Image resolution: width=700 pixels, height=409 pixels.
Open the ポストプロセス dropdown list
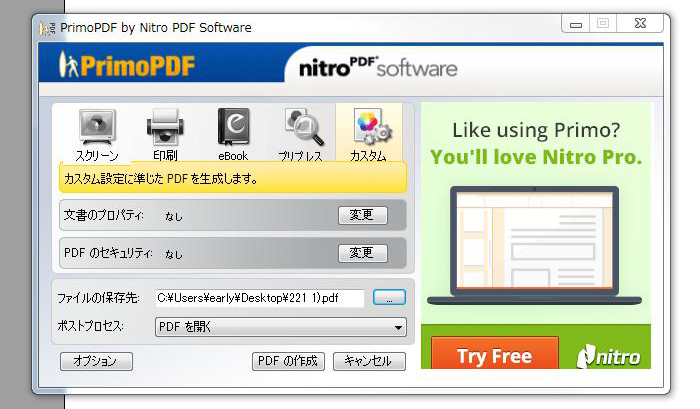pyautogui.click(x=280, y=326)
